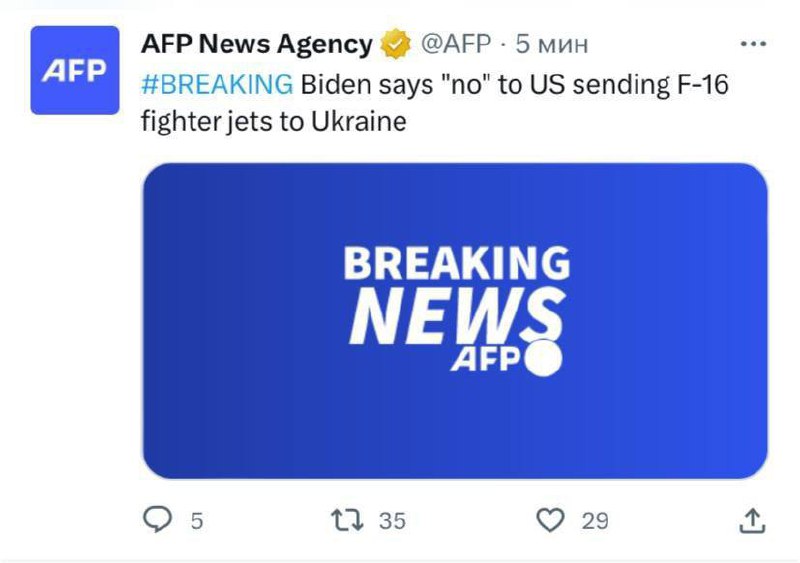Open the @AFP handle
Image resolution: width=800 pixels, height=563 pixels.
tap(456, 45)
